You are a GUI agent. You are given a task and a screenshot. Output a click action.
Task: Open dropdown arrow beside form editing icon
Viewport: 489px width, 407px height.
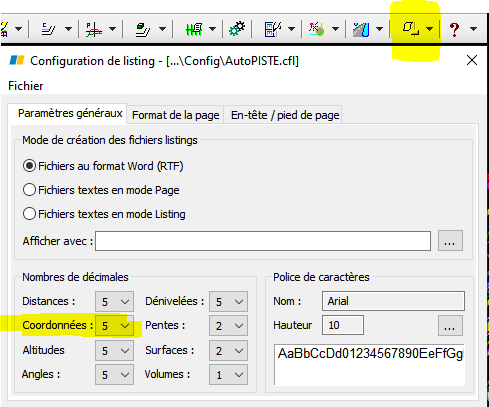[x=291, y=29]
